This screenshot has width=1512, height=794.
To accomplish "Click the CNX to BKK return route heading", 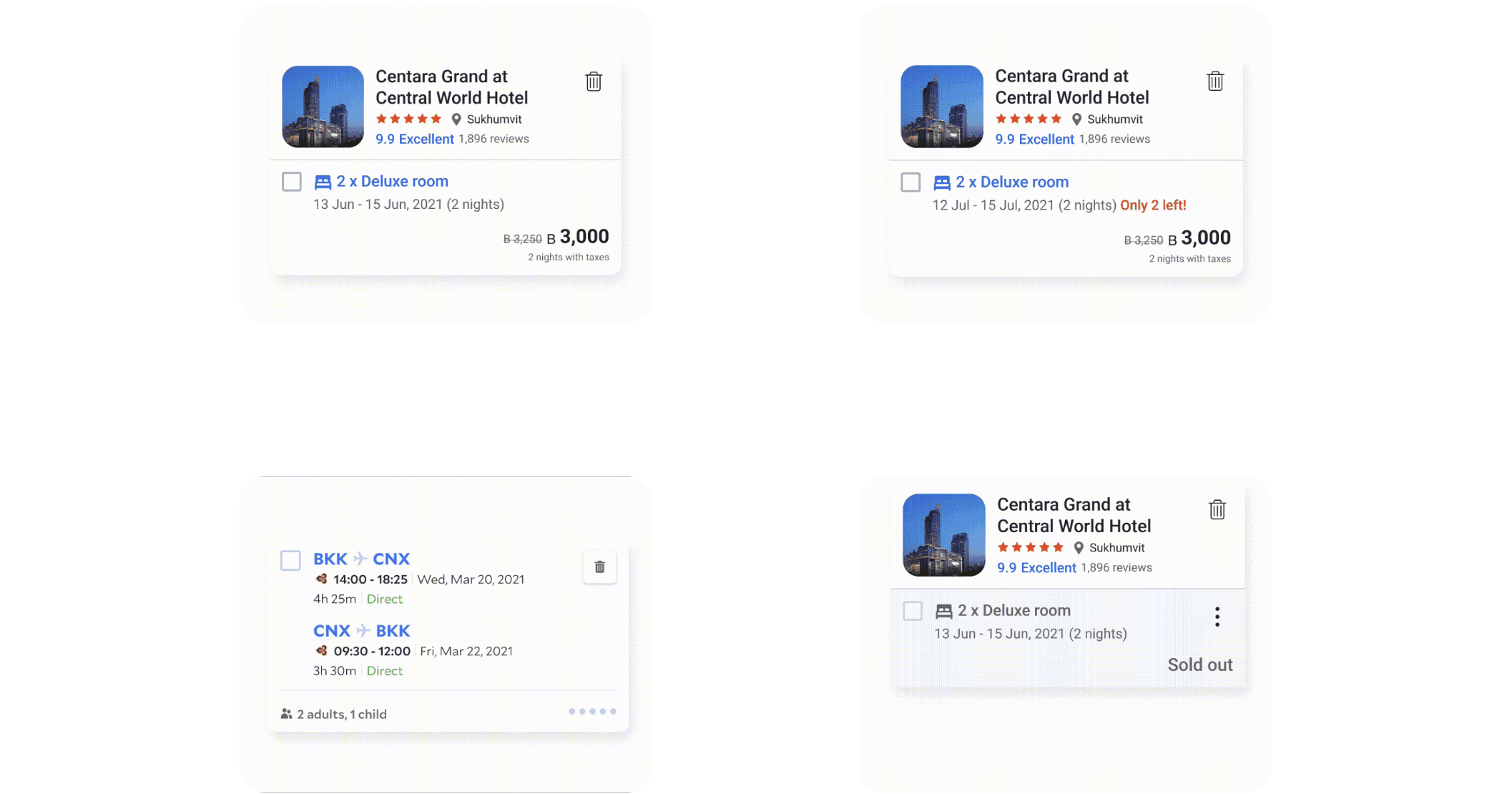I will [361, 631].
